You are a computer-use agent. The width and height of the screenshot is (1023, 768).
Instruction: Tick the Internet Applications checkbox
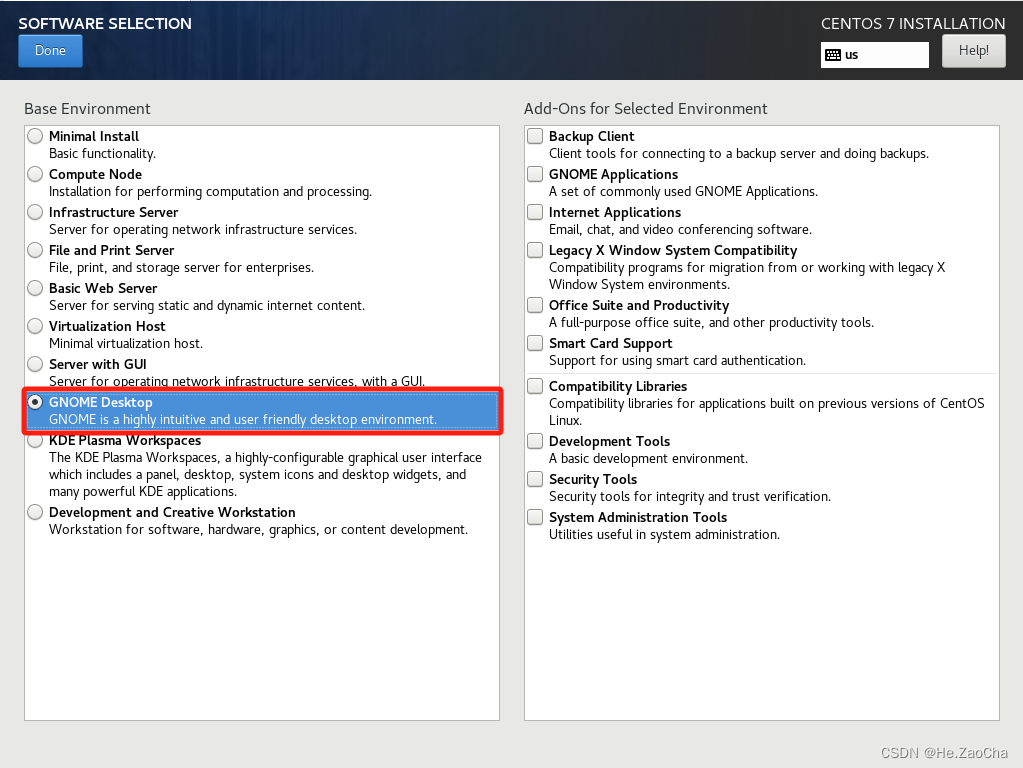[535, 211]
